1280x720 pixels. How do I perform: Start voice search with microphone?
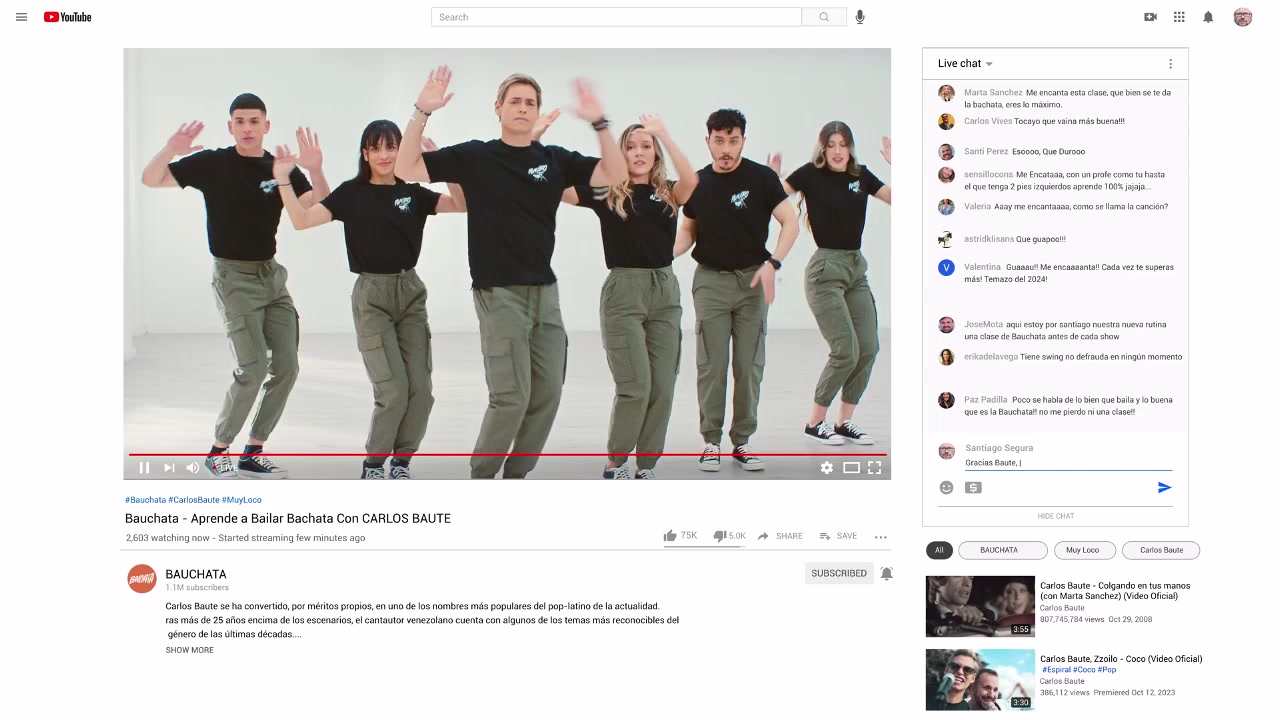pyautogui.click(x=860, y=17)
